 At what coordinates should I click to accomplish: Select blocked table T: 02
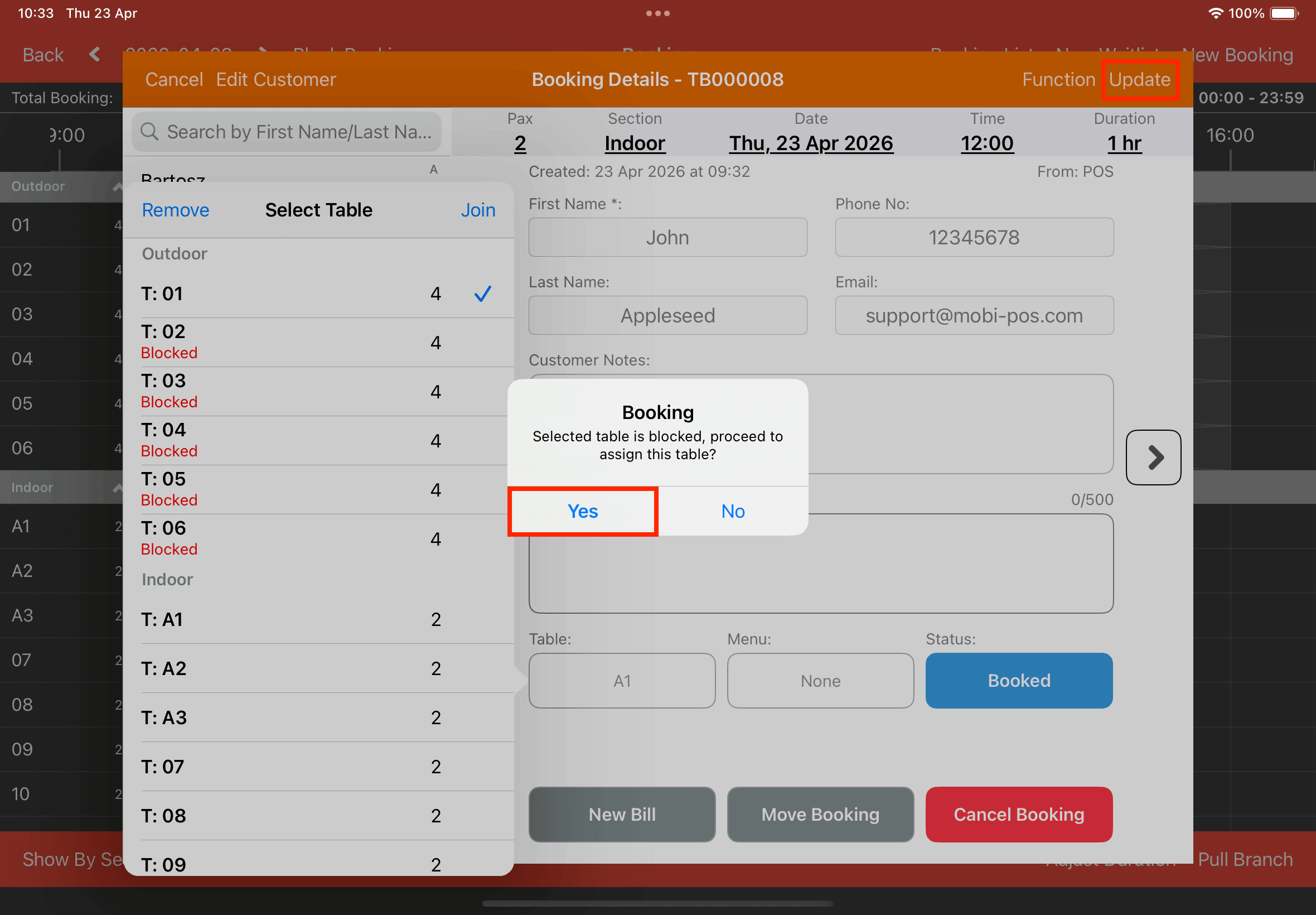[318, 342]
